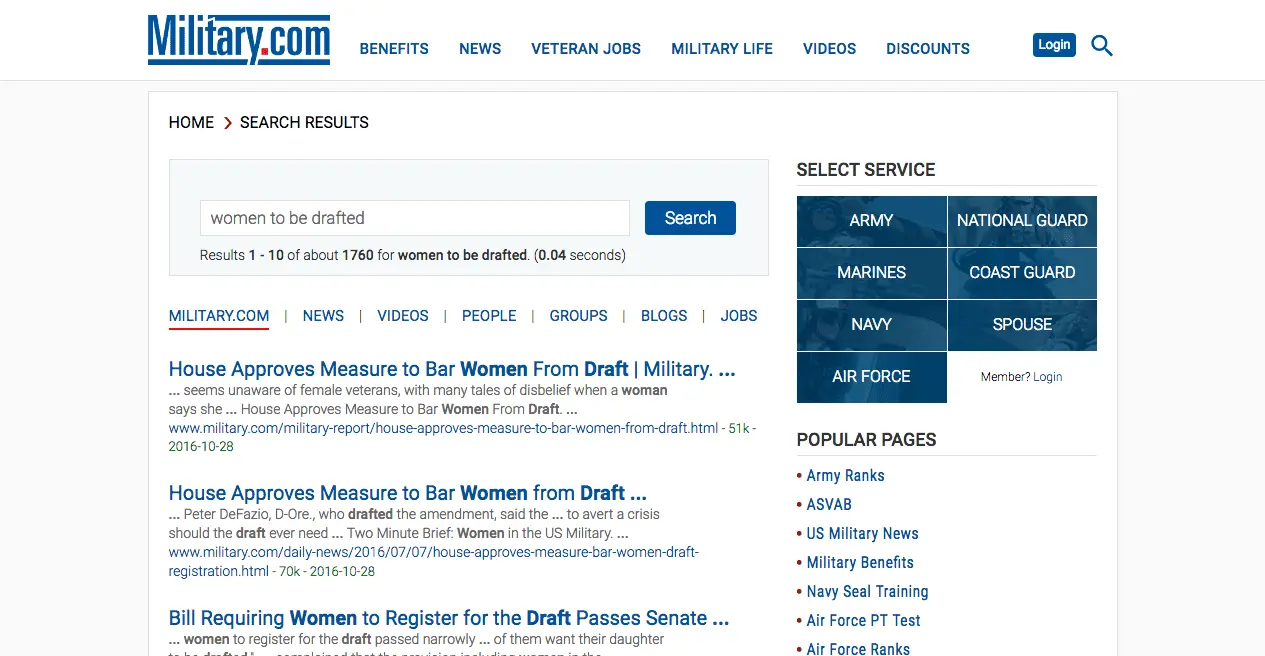Select the MILITARY.COM results tab
The height and width of the screenshot is (656, 1265).
[219, 316]
